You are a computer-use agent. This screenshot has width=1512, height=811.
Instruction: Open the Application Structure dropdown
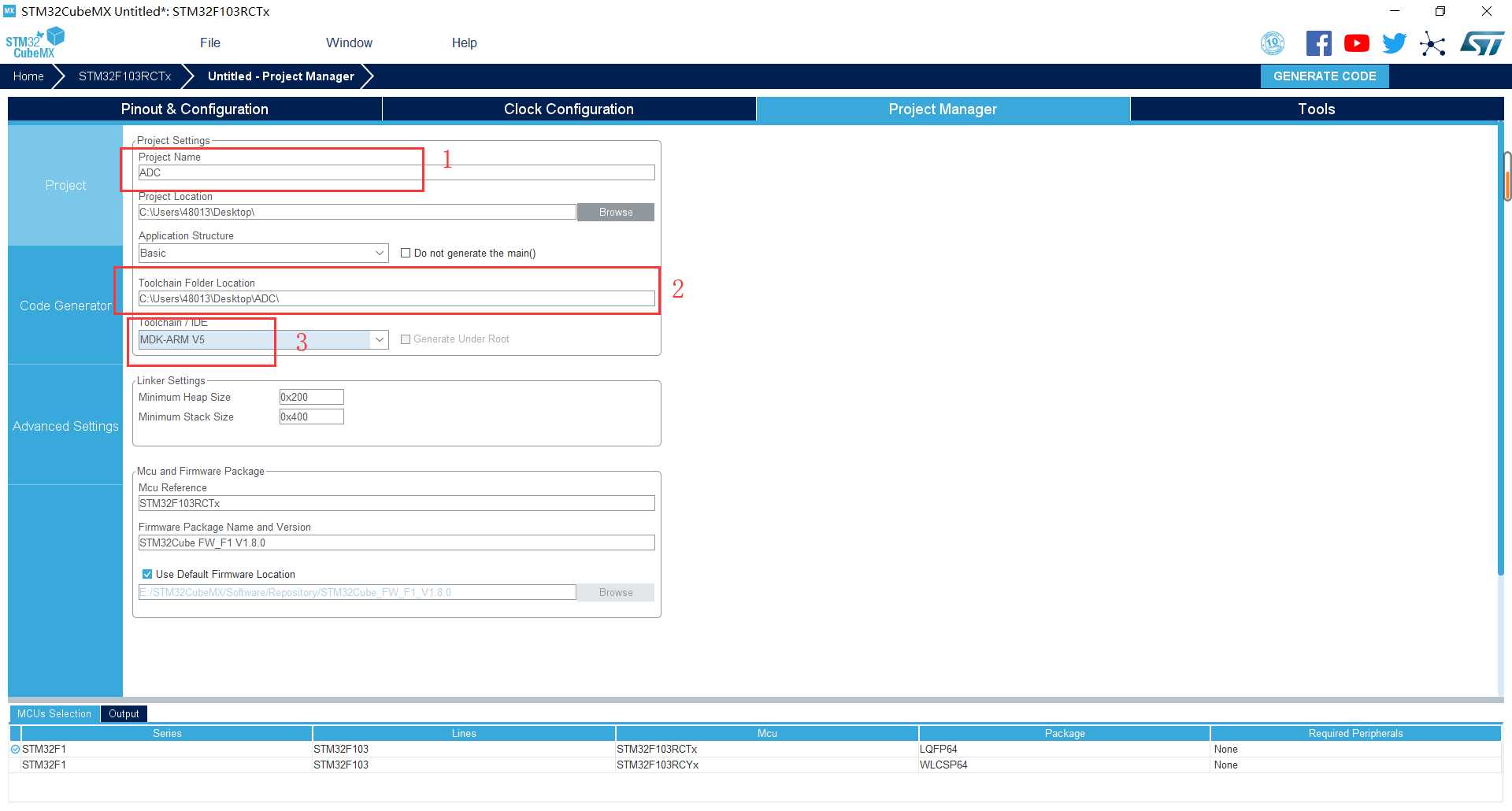(x=263, y=253)
